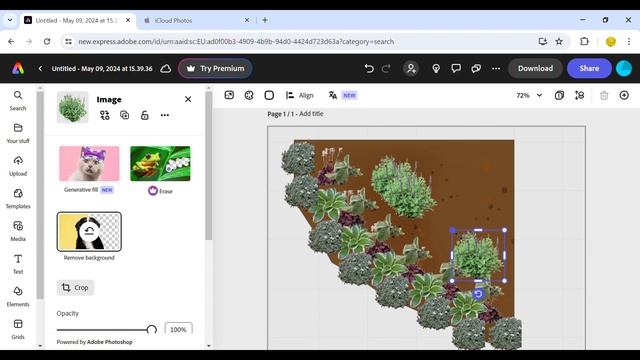Redo the last action
The height and width of the screenshot is (360, 640).
click(x=386, y=69)
